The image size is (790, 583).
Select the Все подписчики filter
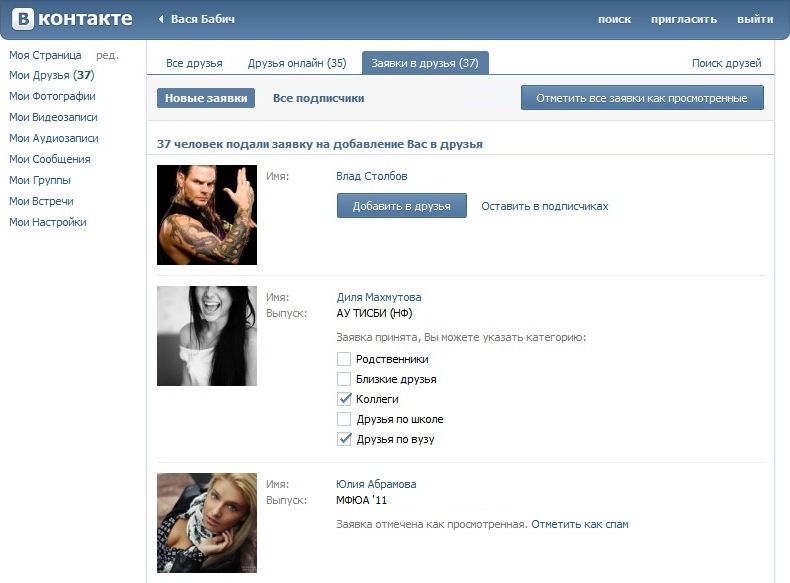point(318,98)
